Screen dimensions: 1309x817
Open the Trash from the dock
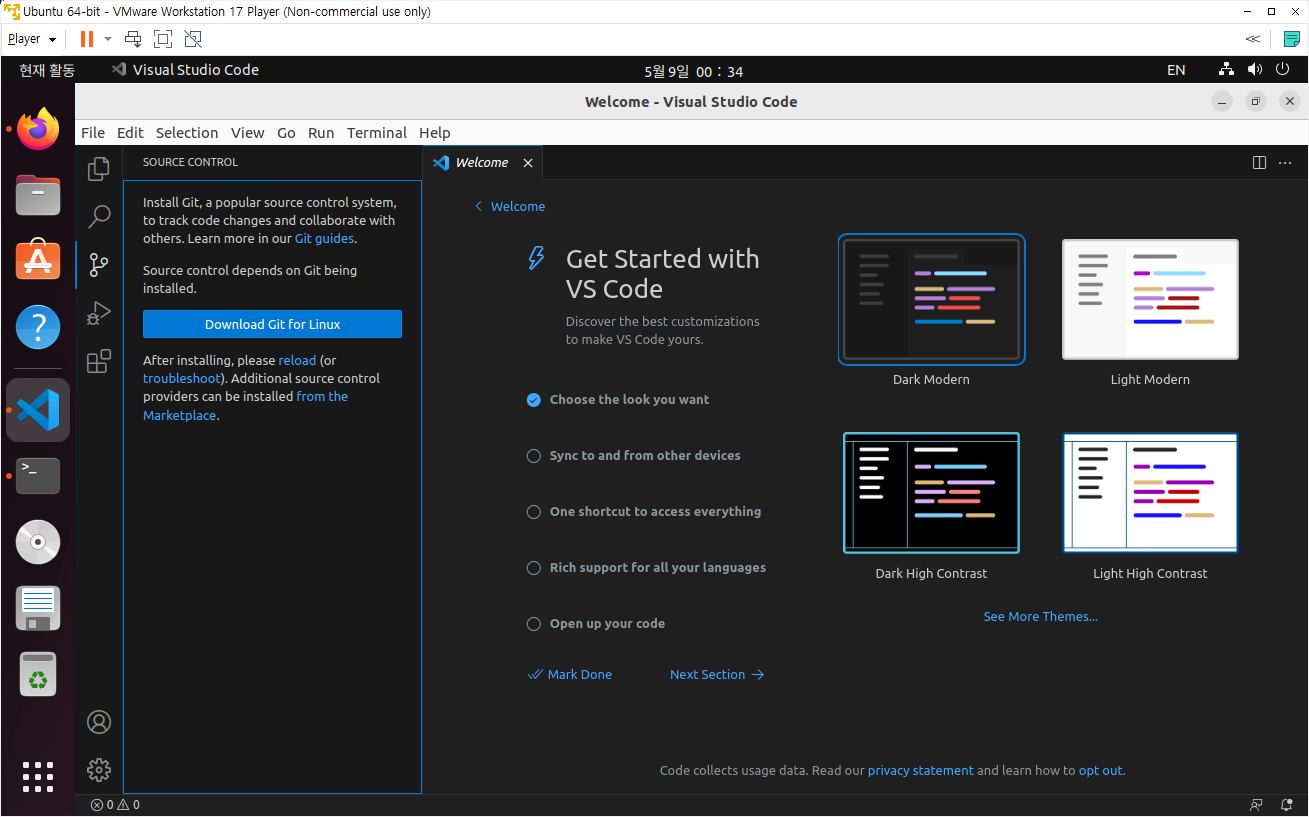38,675
